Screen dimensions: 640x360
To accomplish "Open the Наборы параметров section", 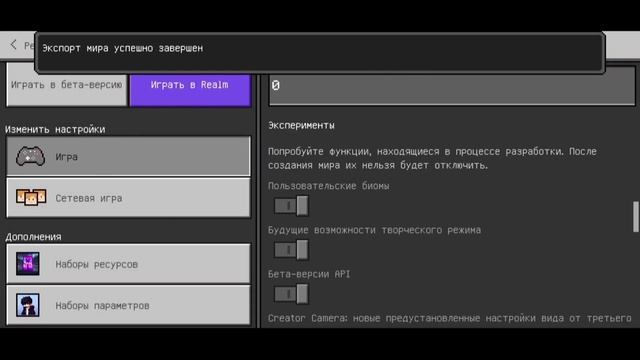I will pyautogui.click(x=128, y=305).
